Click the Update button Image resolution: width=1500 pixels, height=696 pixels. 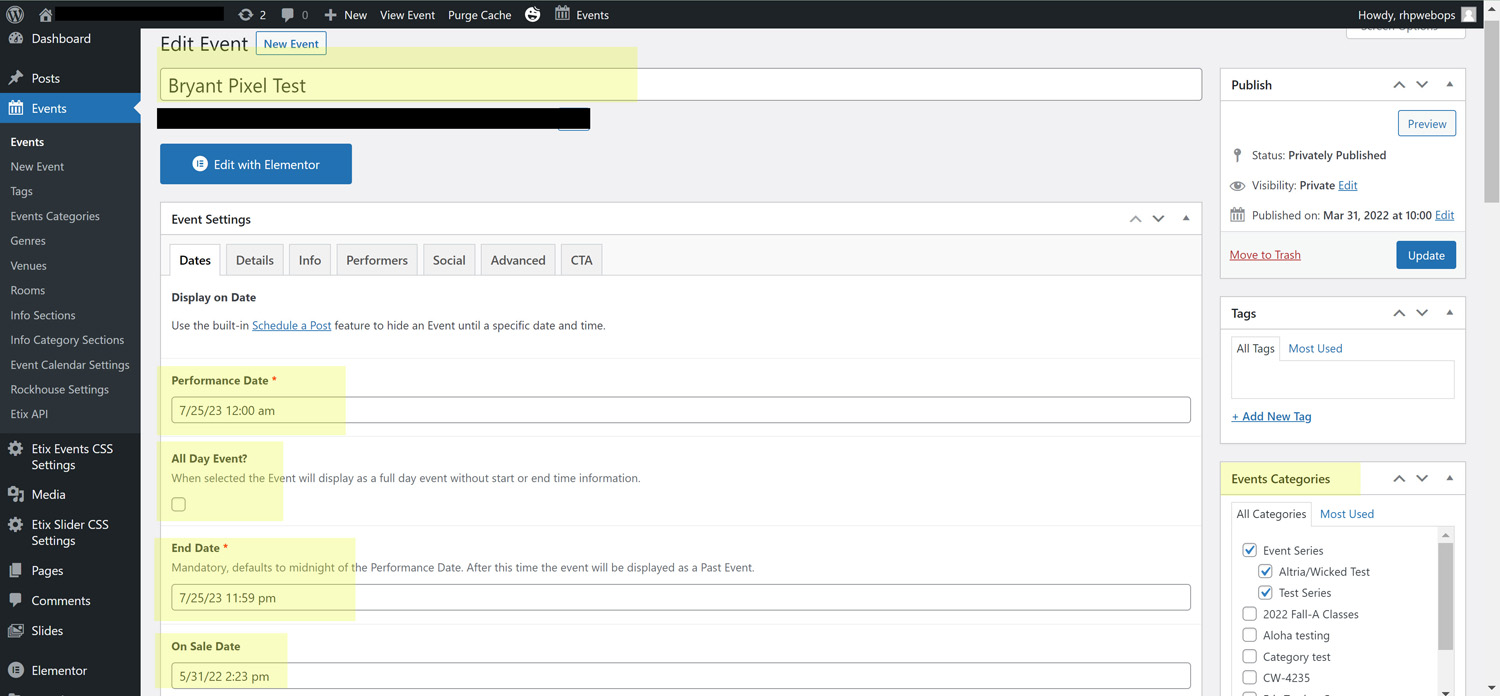click(1425, 255)
